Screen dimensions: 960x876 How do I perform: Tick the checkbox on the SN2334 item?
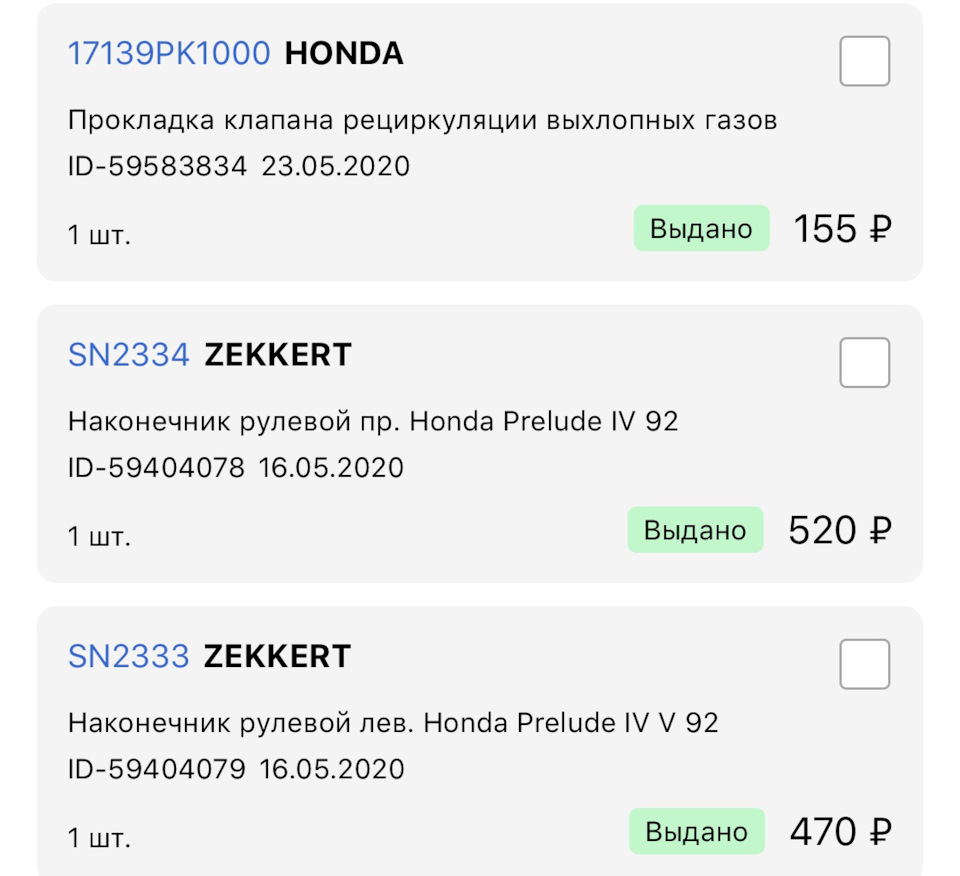(864, 362)
